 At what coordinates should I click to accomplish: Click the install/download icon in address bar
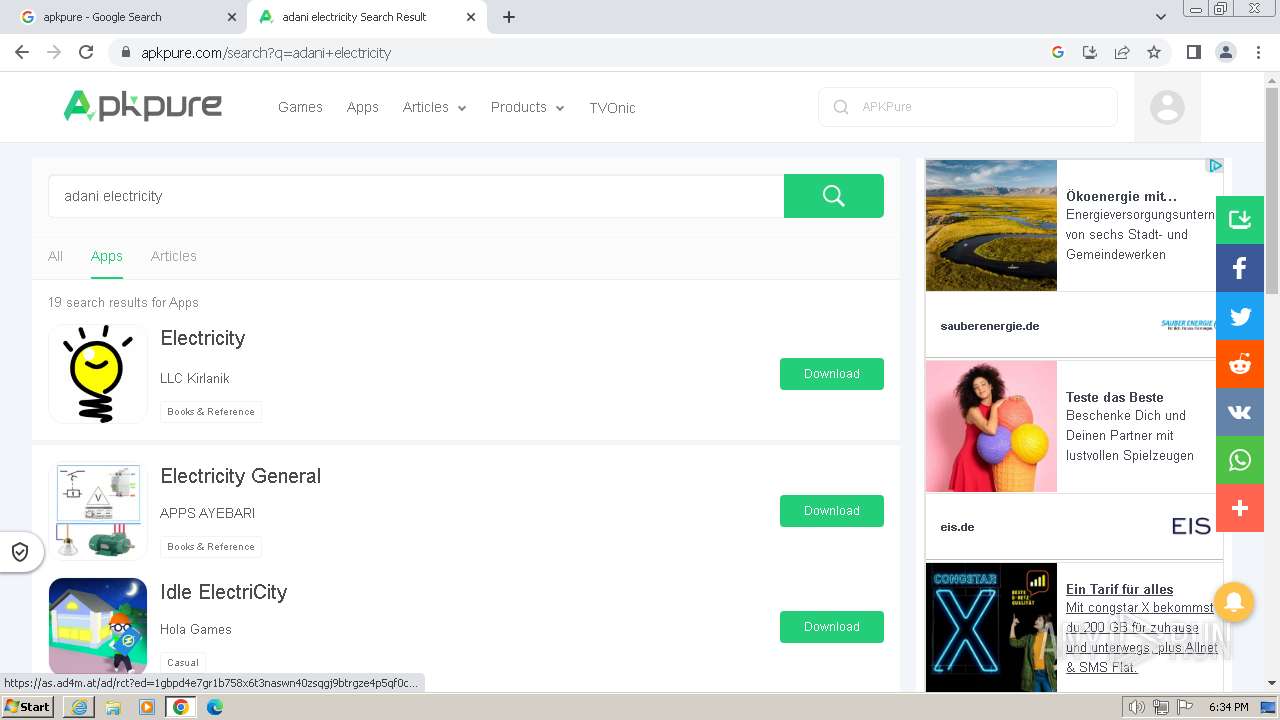coord(1090,52)
